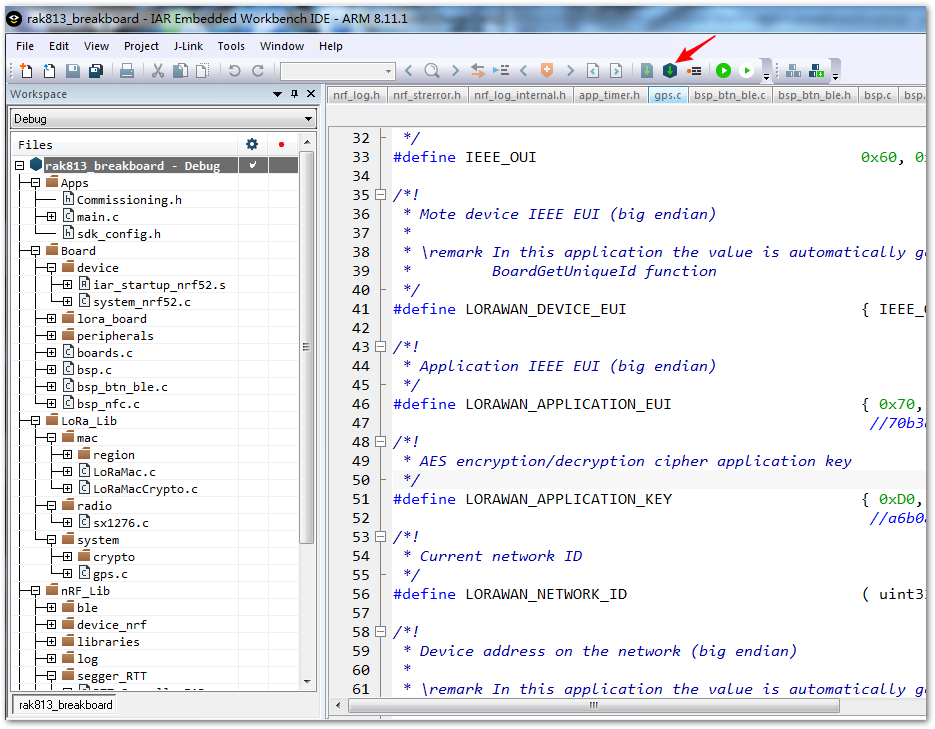
Task: Fold the comment block at line 48
Action: tap(380, 442)
